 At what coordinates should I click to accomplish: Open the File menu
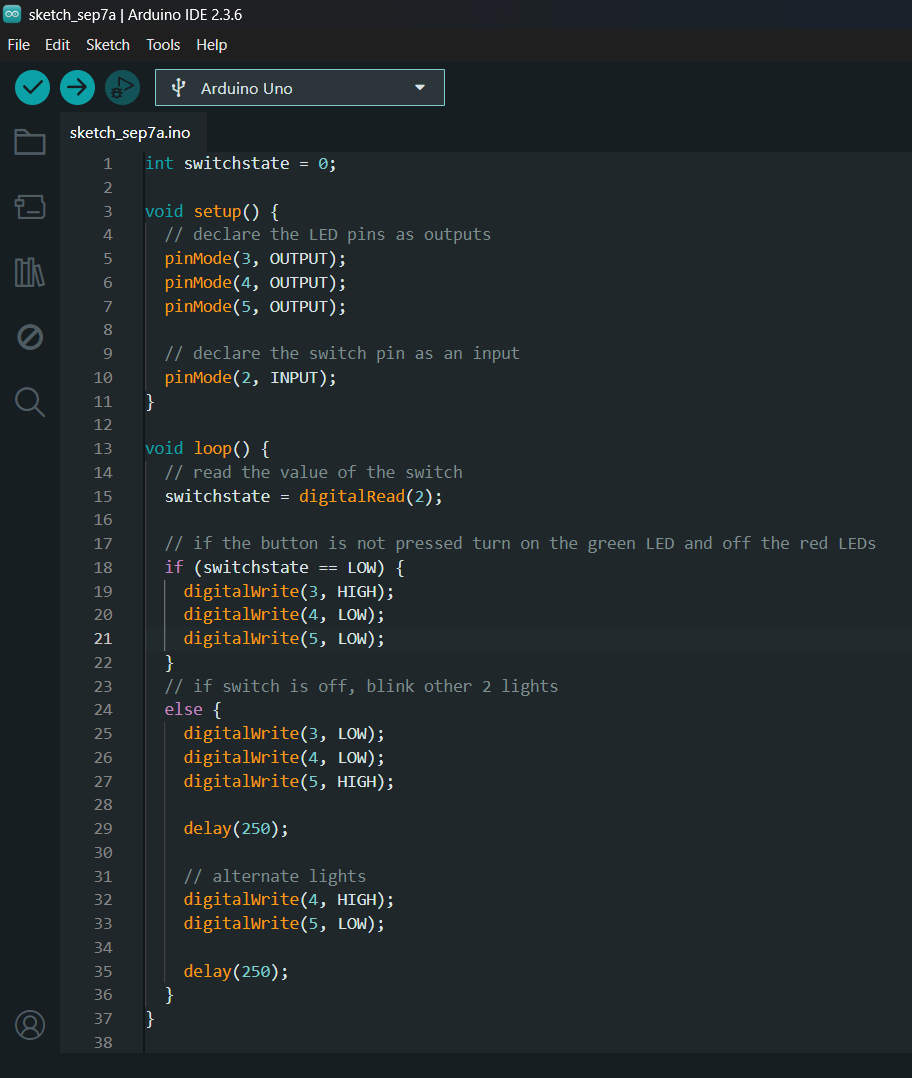pyautogui.click(x=19, y=45)
